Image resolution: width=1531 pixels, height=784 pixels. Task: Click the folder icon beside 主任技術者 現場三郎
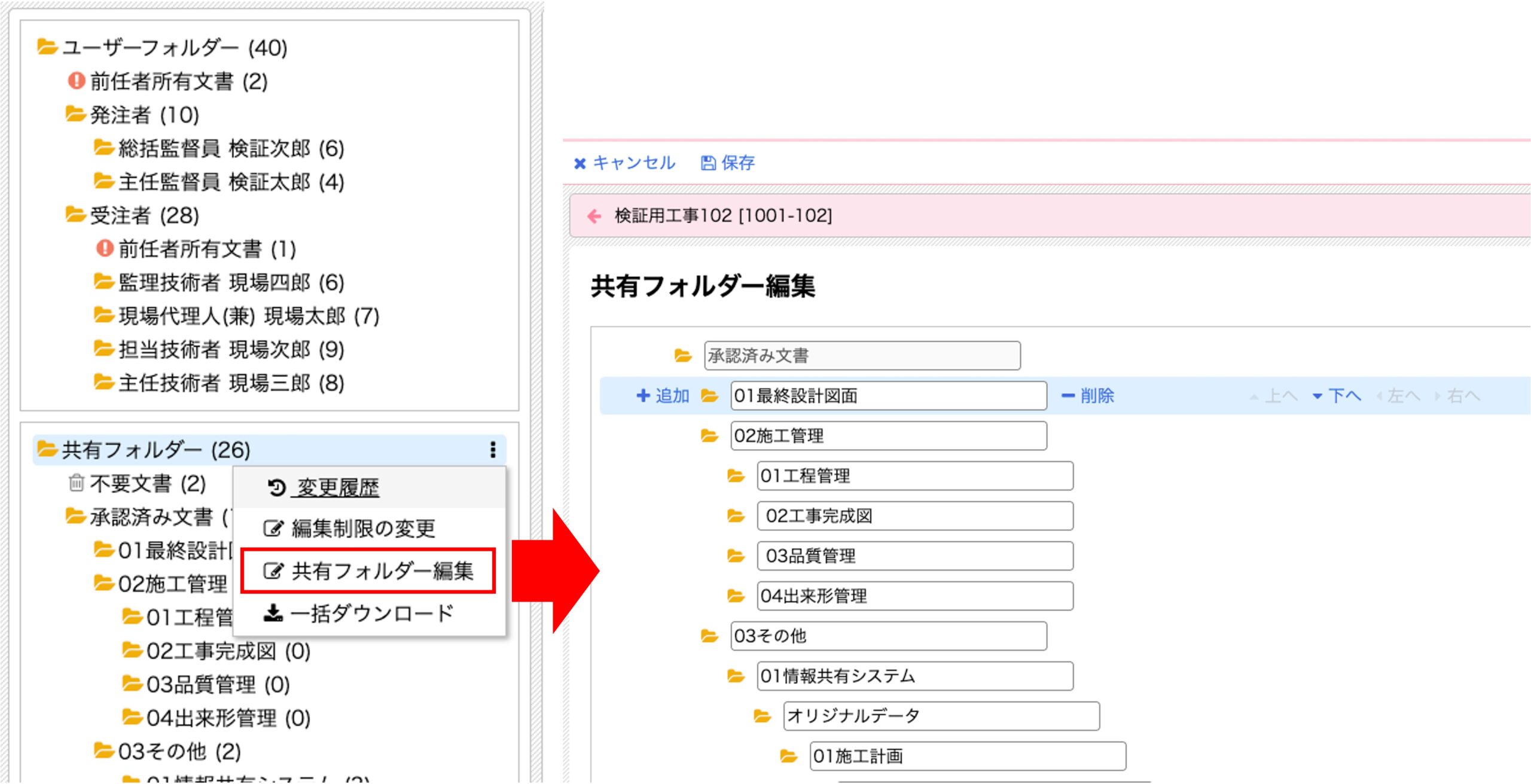104,382
